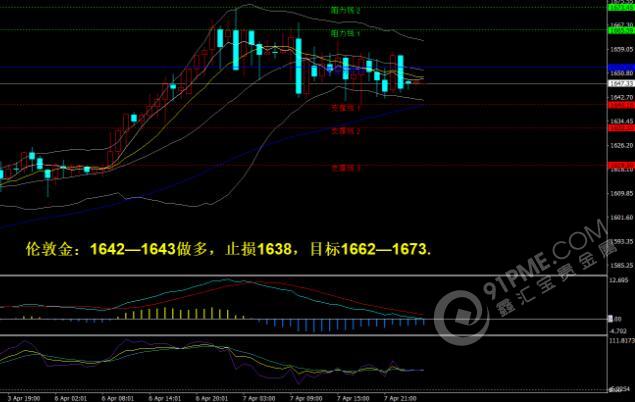
Task: Click the blue price tag on price axis
Action: click(x=620, y=67)
